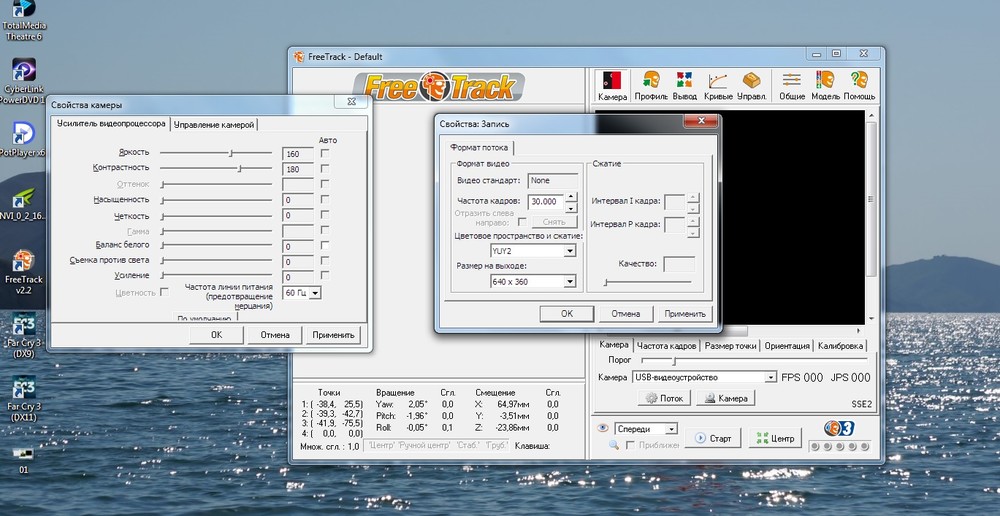The width and height of the screenshot is (1000, 516).
Task: Toggle Авто checkbox for Баланс белого
Action: point(325,246)
